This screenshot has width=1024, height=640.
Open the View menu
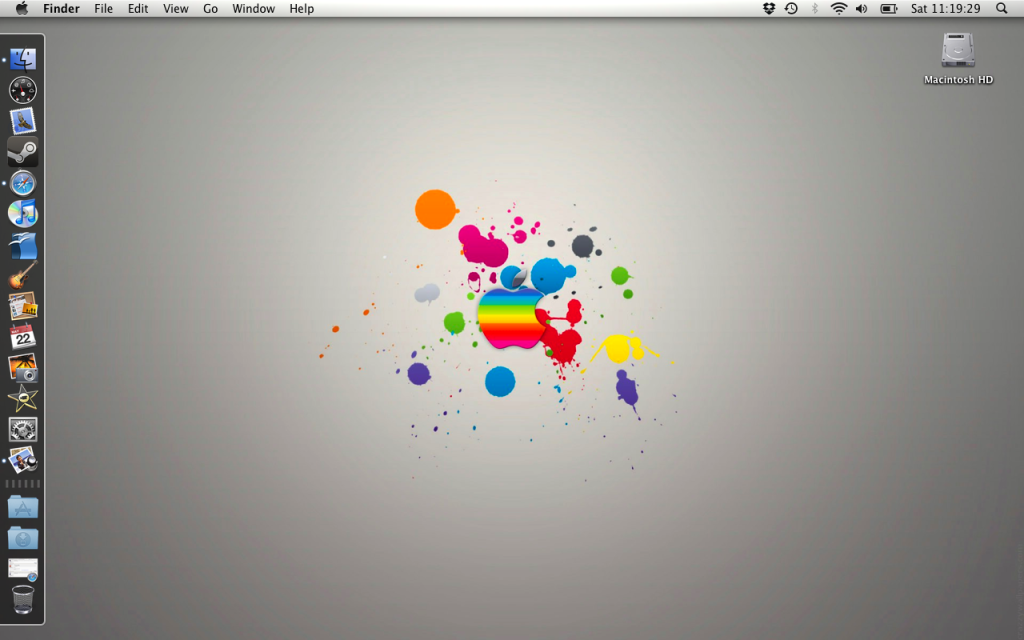pyautogui.click(x=176, y=8)
